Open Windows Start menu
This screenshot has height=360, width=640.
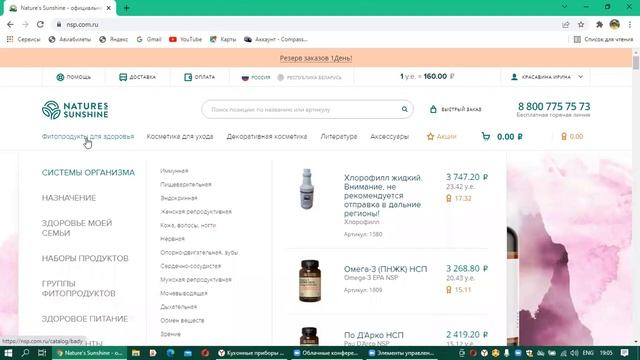click(x=8, y=353)
